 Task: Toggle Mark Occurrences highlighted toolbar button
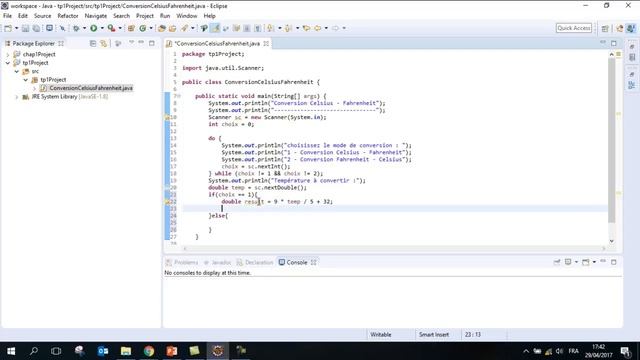(215, 28)
